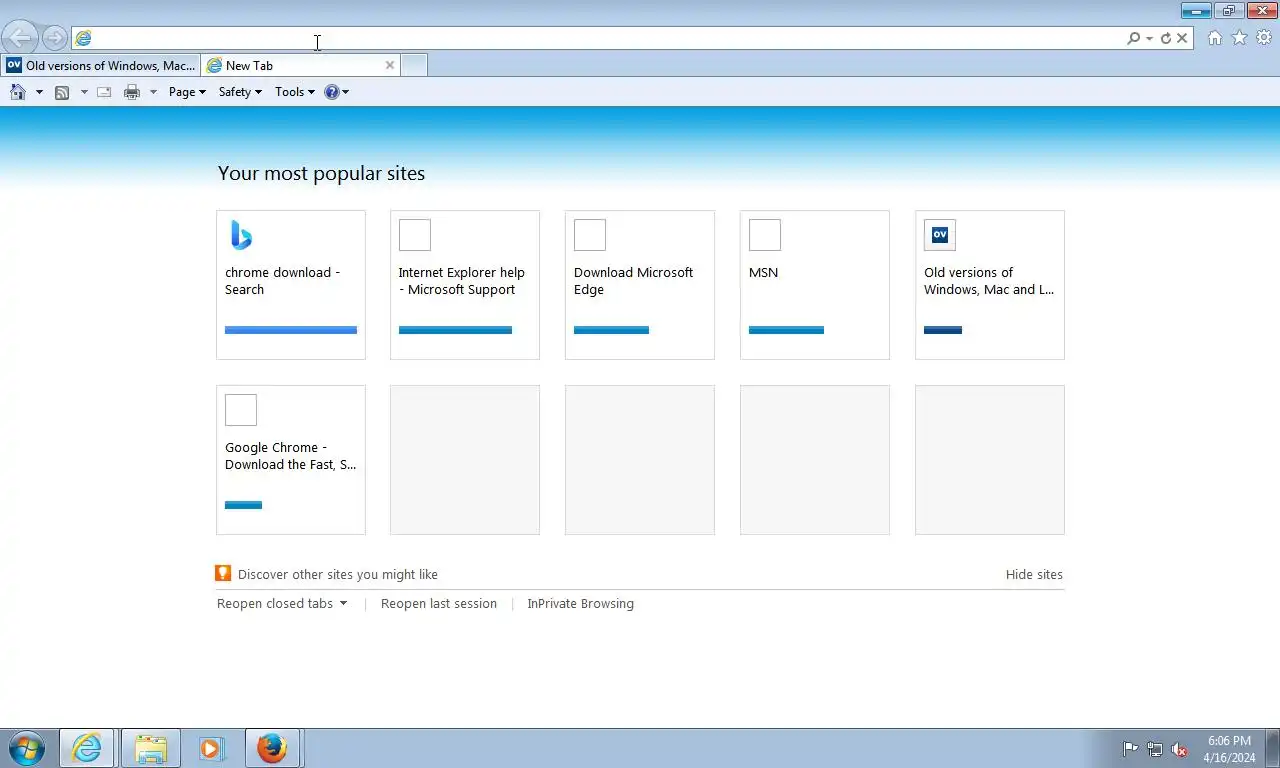Click the Bing logo on first tile

click(241, 235)
